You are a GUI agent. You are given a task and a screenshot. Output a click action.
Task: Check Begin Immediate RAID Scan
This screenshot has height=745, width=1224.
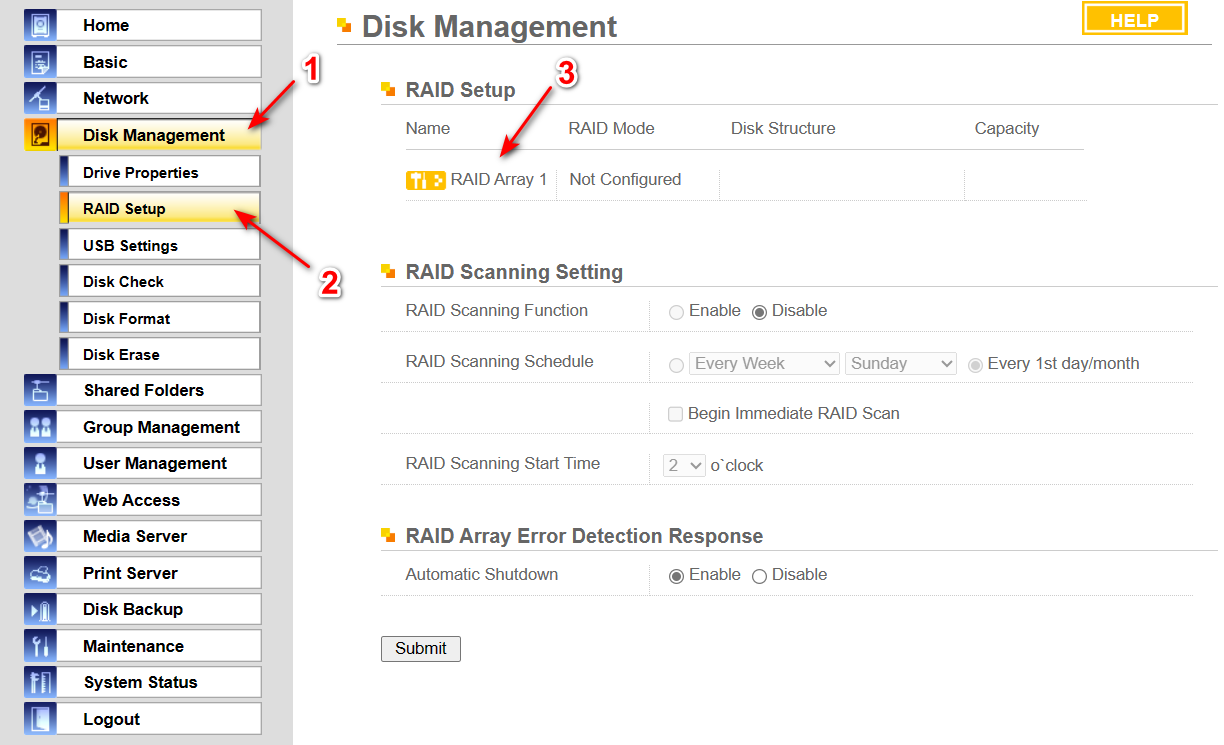click(x=675, y=413)
